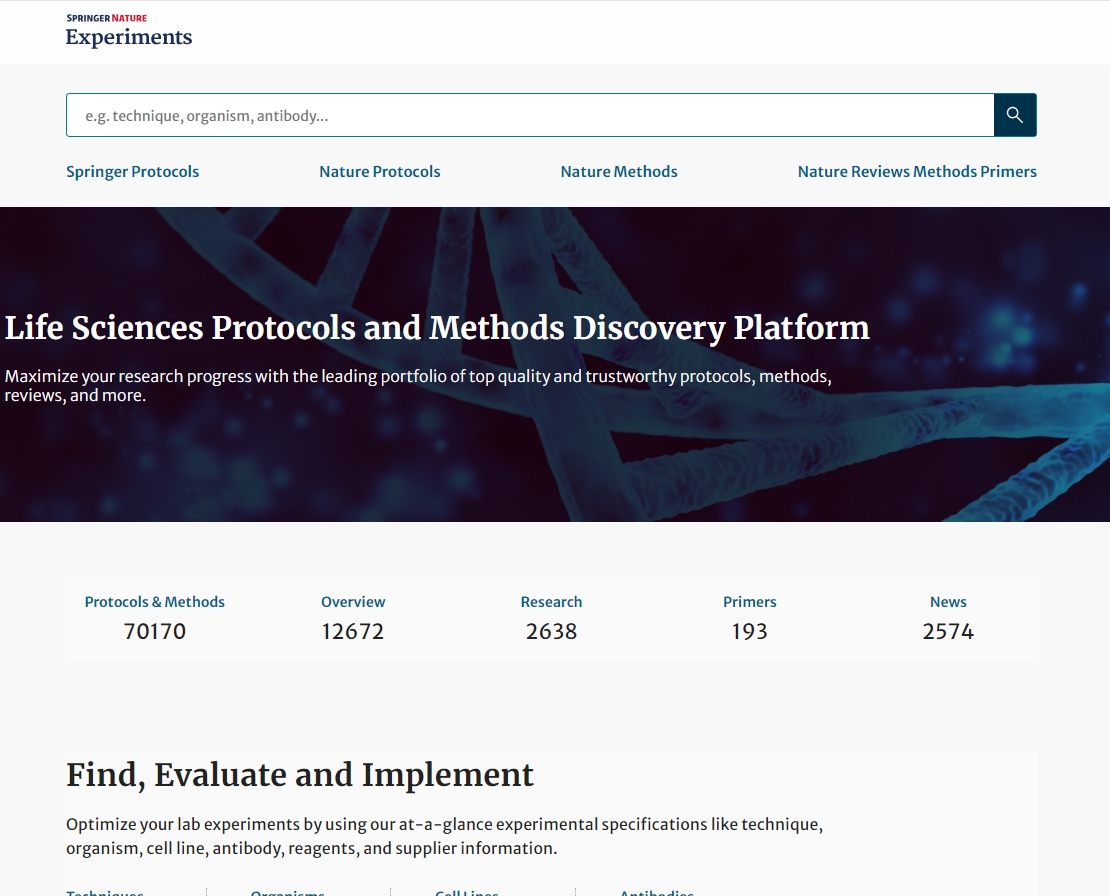Open the Springer Nature Experiments logo
The height and width of the screenshot is (896, 1110).
129,30
